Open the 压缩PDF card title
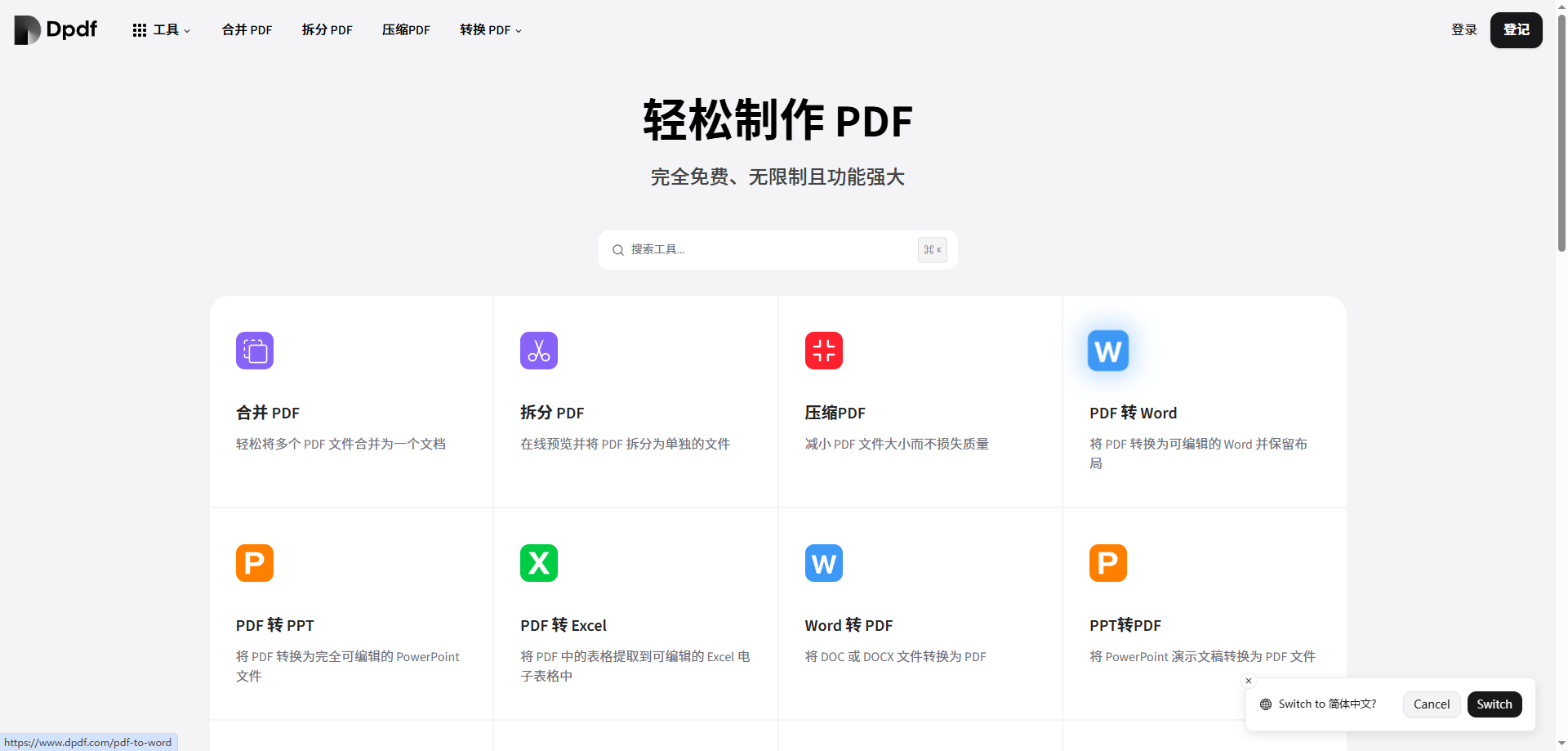Viewport: 1568px width, 751px height. pyautogui.click(x=835, y=413)
